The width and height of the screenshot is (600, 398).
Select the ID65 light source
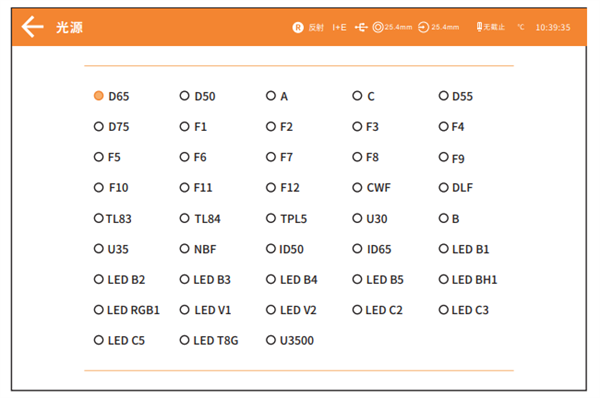357,249
